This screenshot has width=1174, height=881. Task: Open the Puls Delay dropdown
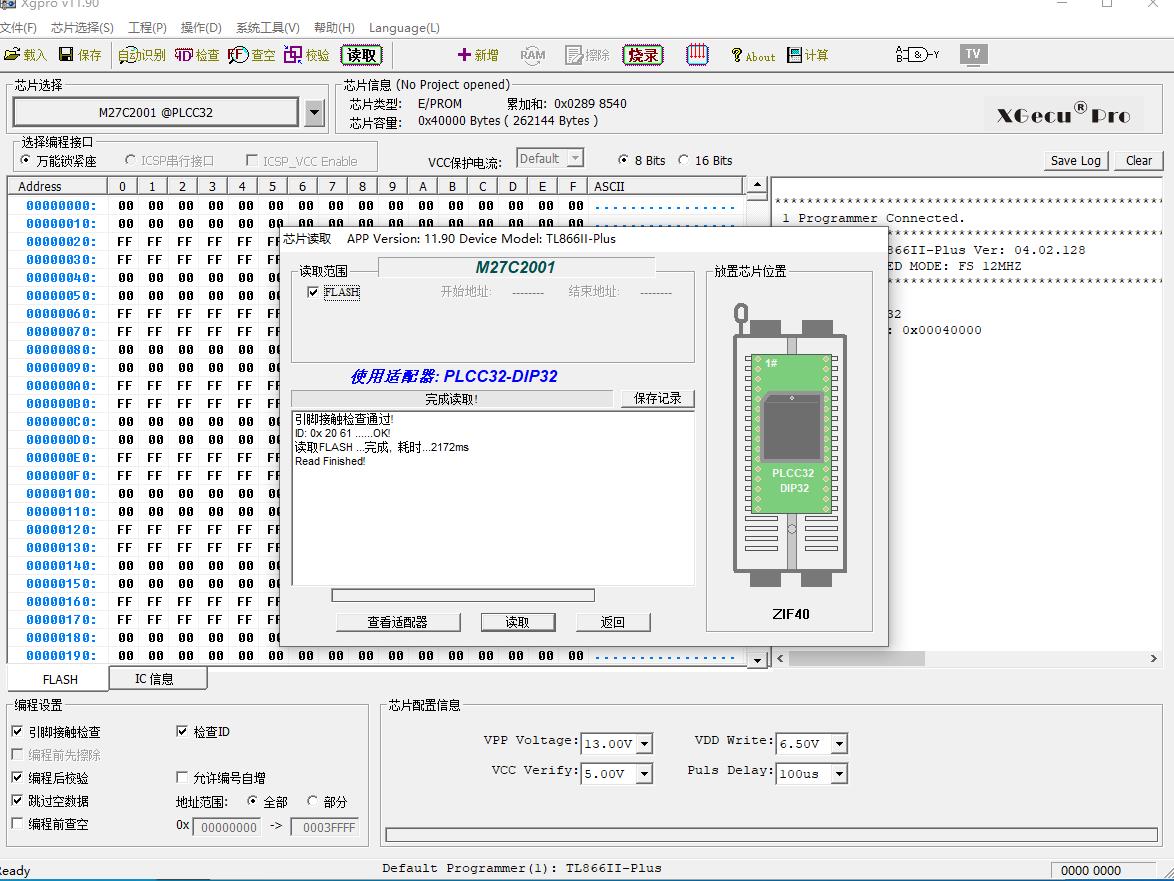coord(839,774)
